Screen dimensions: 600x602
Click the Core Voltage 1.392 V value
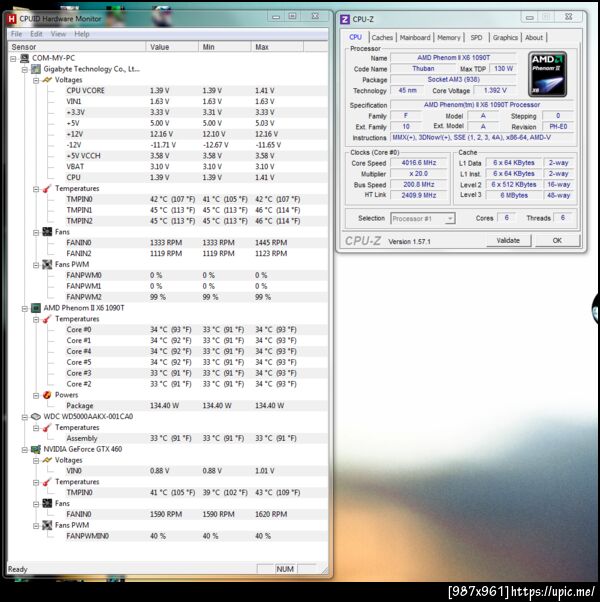pyautogui.click(x=495, y=90)
